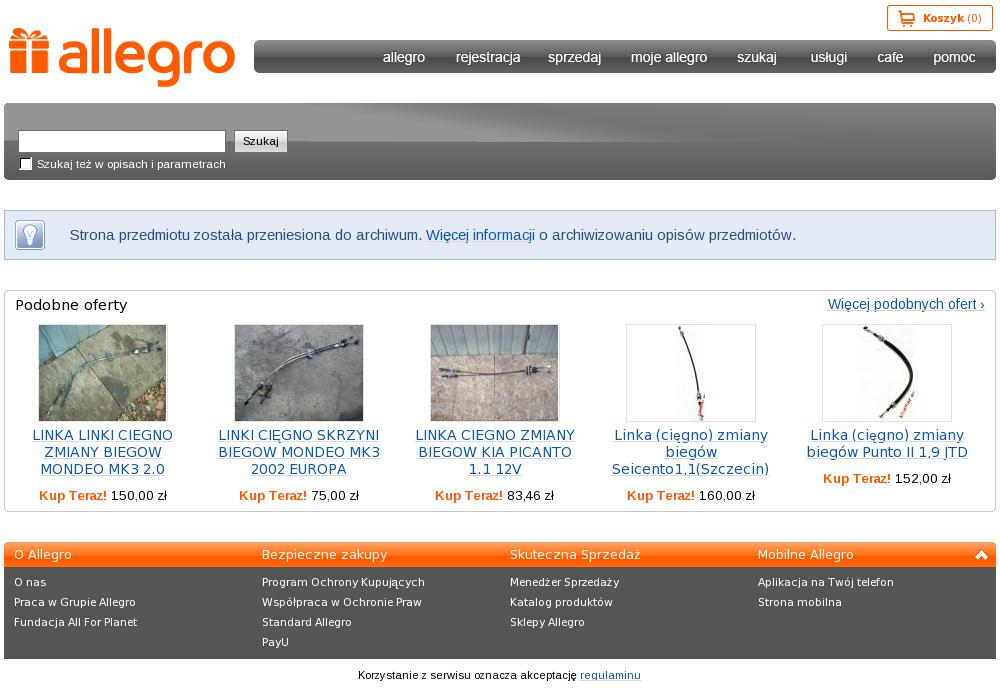Open 'LINKA LINKI CIEGNO ZMIANY BIEGOW MONDEO MK3 2.0' offer
The width and height of the screenshot is (1000, 695).
(x=103, y=452)
